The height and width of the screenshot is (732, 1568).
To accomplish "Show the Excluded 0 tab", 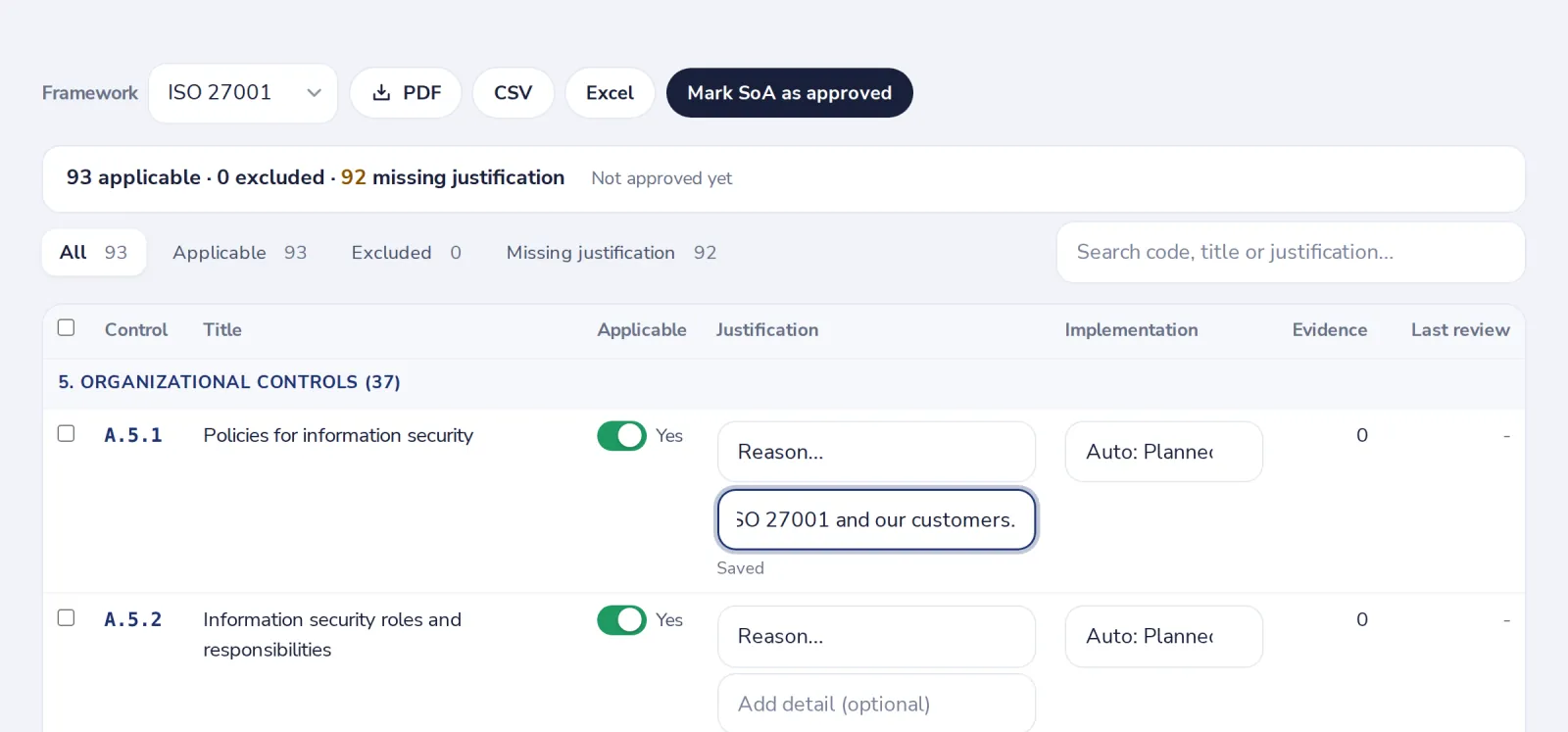I will coord(407,253).
